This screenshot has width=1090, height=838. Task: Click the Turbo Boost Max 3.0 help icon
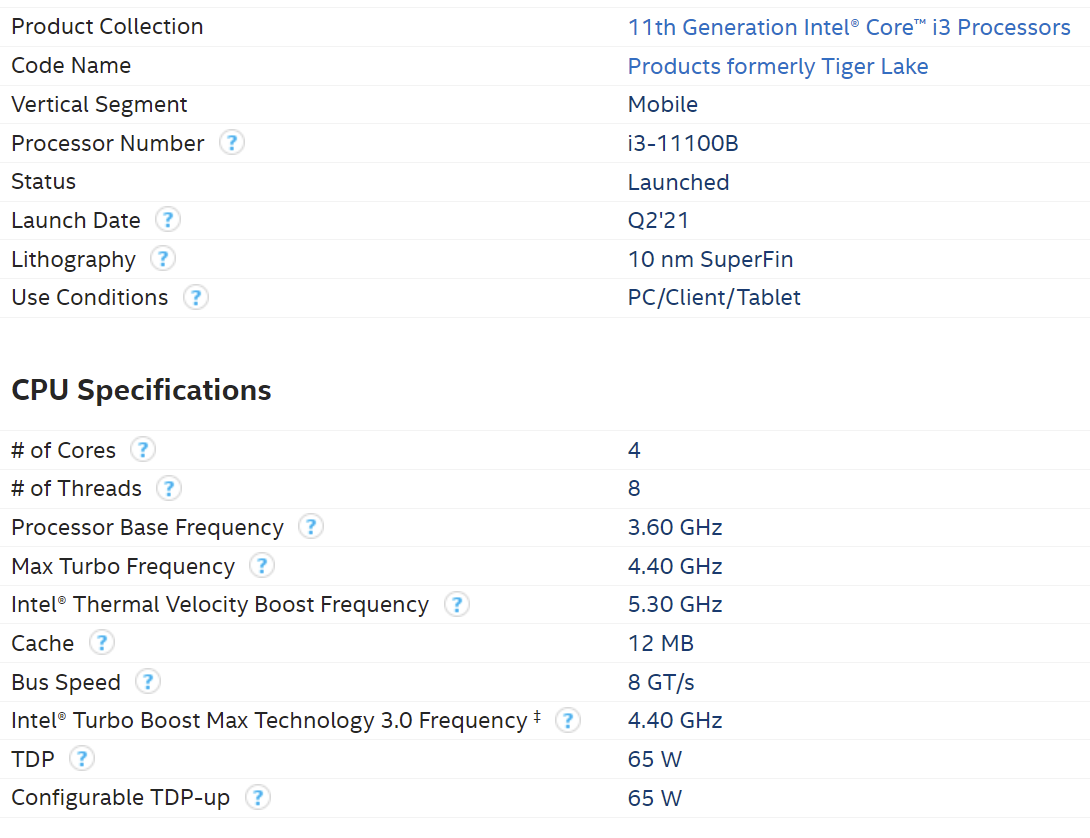[x=567, y=720]
